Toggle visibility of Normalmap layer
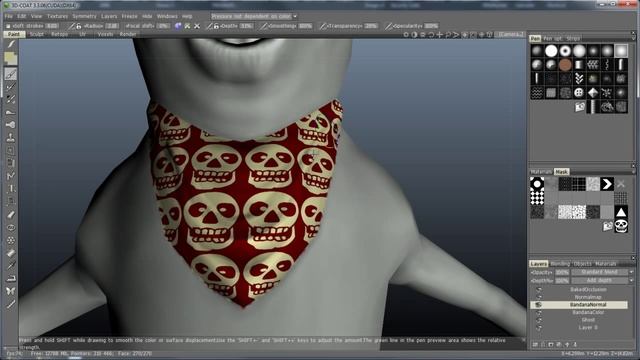 pyautogui.click(x=539, y=297)
